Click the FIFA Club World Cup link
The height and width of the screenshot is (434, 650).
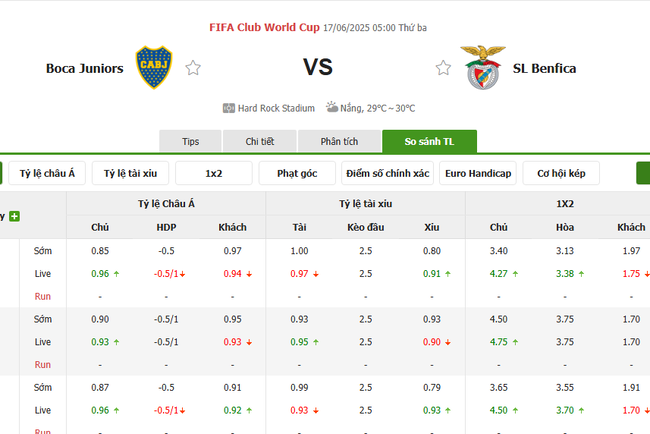pyautogui.click(x=265, y=28)
